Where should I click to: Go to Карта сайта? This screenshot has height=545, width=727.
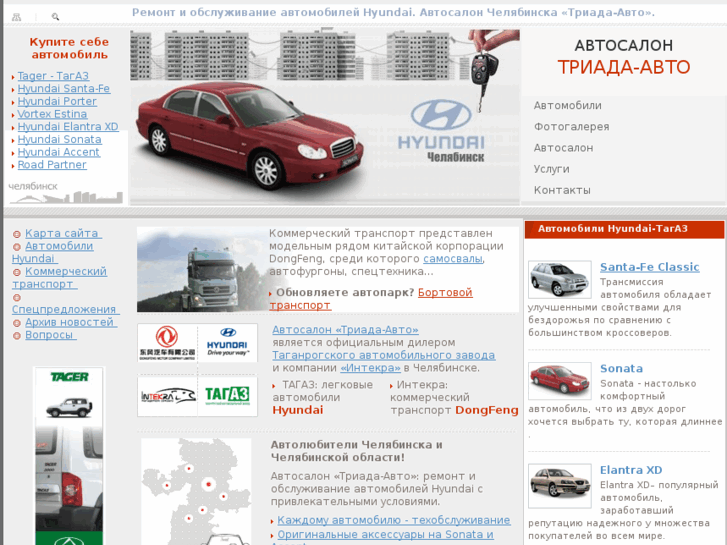click(x=63, y=233)
